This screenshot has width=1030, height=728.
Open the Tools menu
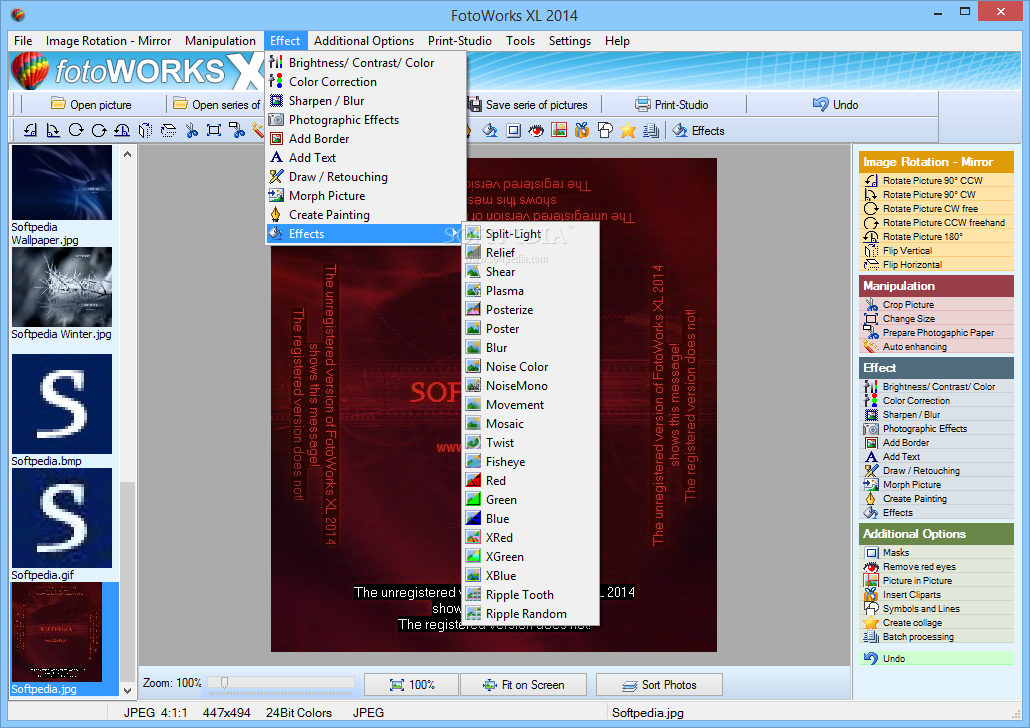(520, 41)
